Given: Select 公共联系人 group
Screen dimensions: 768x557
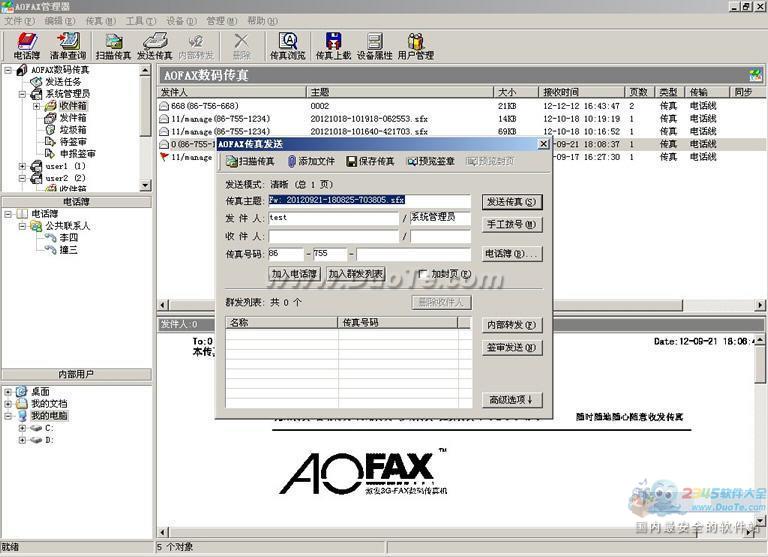Looking at the screenshot, I should point(68,226).
